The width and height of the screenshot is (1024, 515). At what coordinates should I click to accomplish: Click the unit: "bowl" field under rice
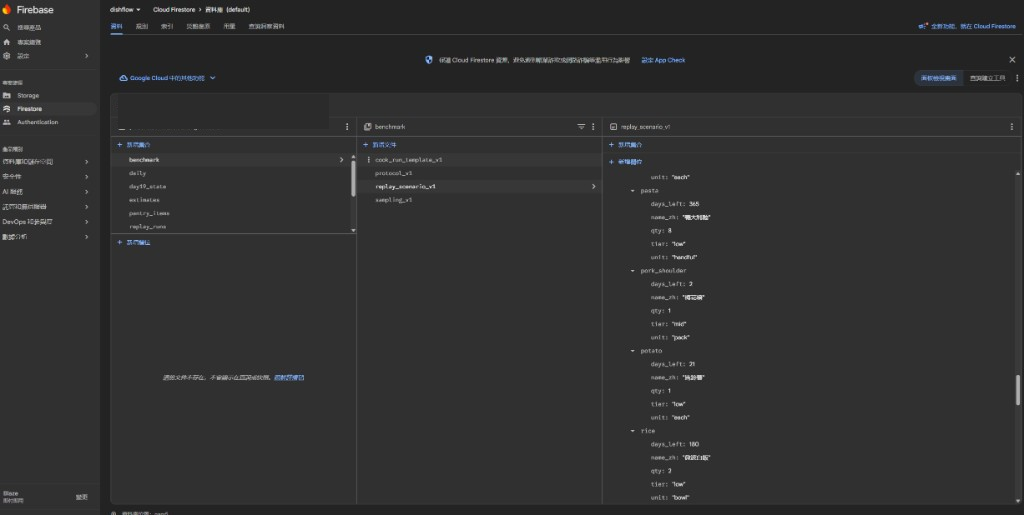click(x=670, y=497)
